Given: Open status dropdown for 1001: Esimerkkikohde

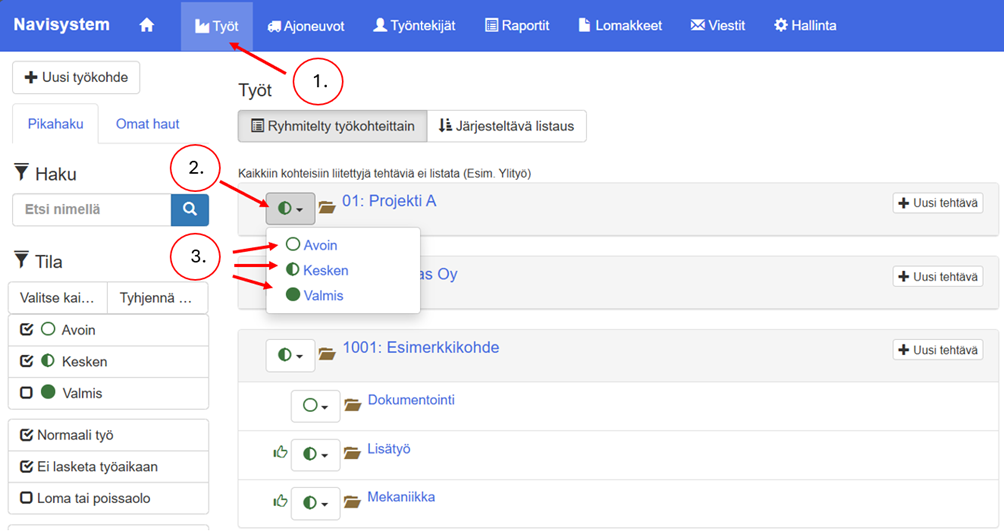Looking at the screenshot, I should [x=290, y=354].
